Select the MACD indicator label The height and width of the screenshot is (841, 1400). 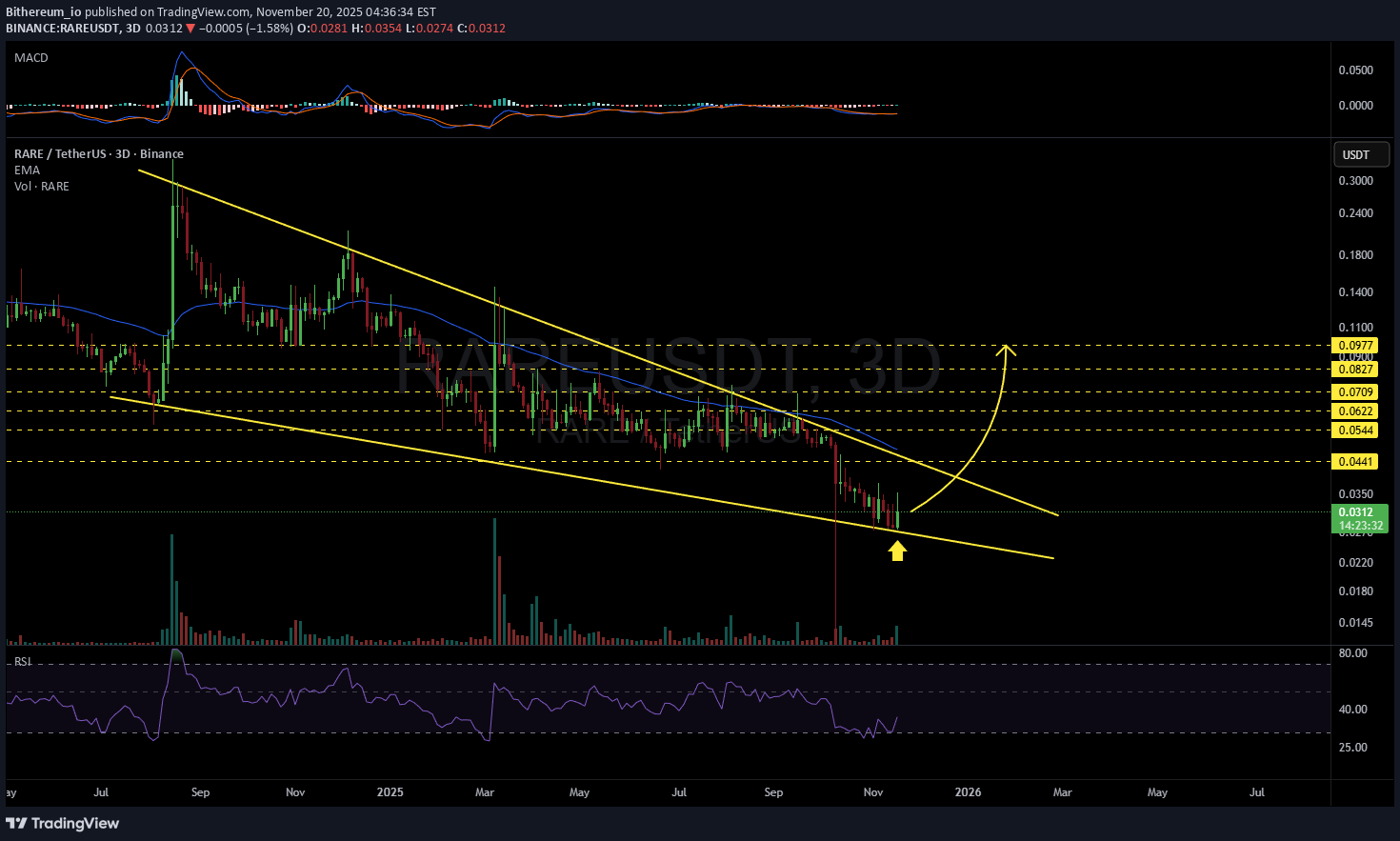(30, 58)
